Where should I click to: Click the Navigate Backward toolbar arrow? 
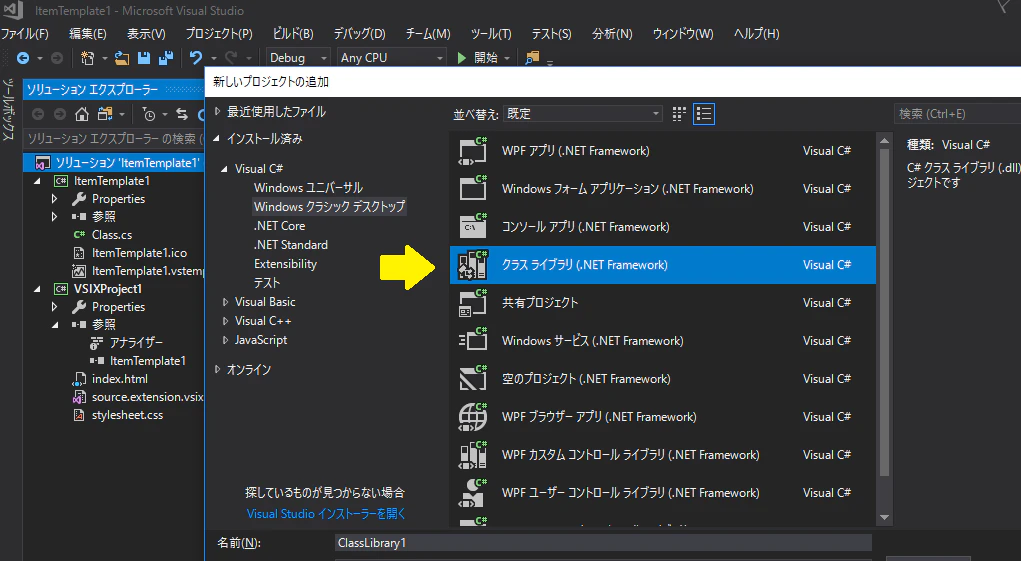[x=23, y=58]
